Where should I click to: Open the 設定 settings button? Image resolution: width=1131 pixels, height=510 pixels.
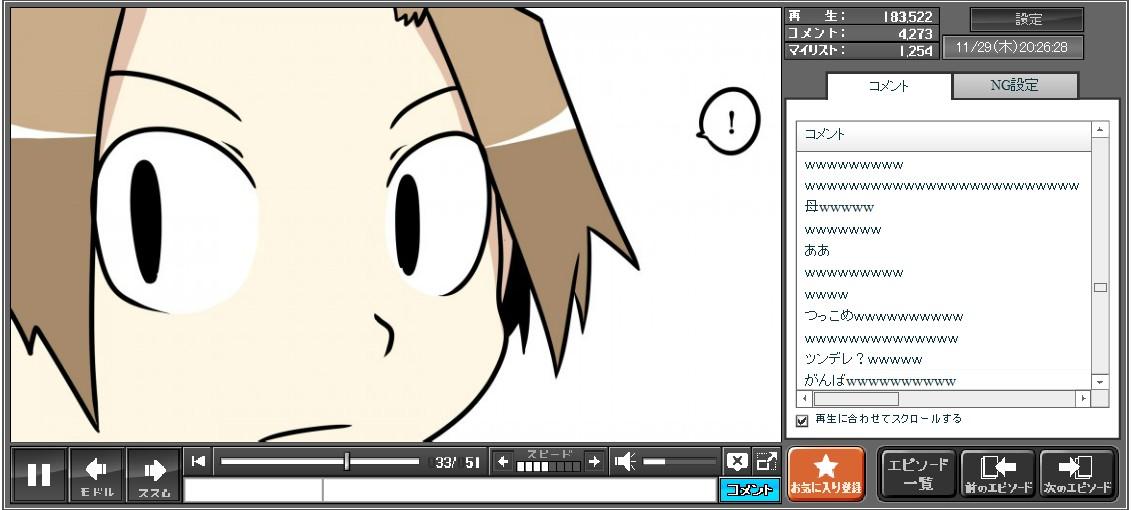pos(1027,19)
